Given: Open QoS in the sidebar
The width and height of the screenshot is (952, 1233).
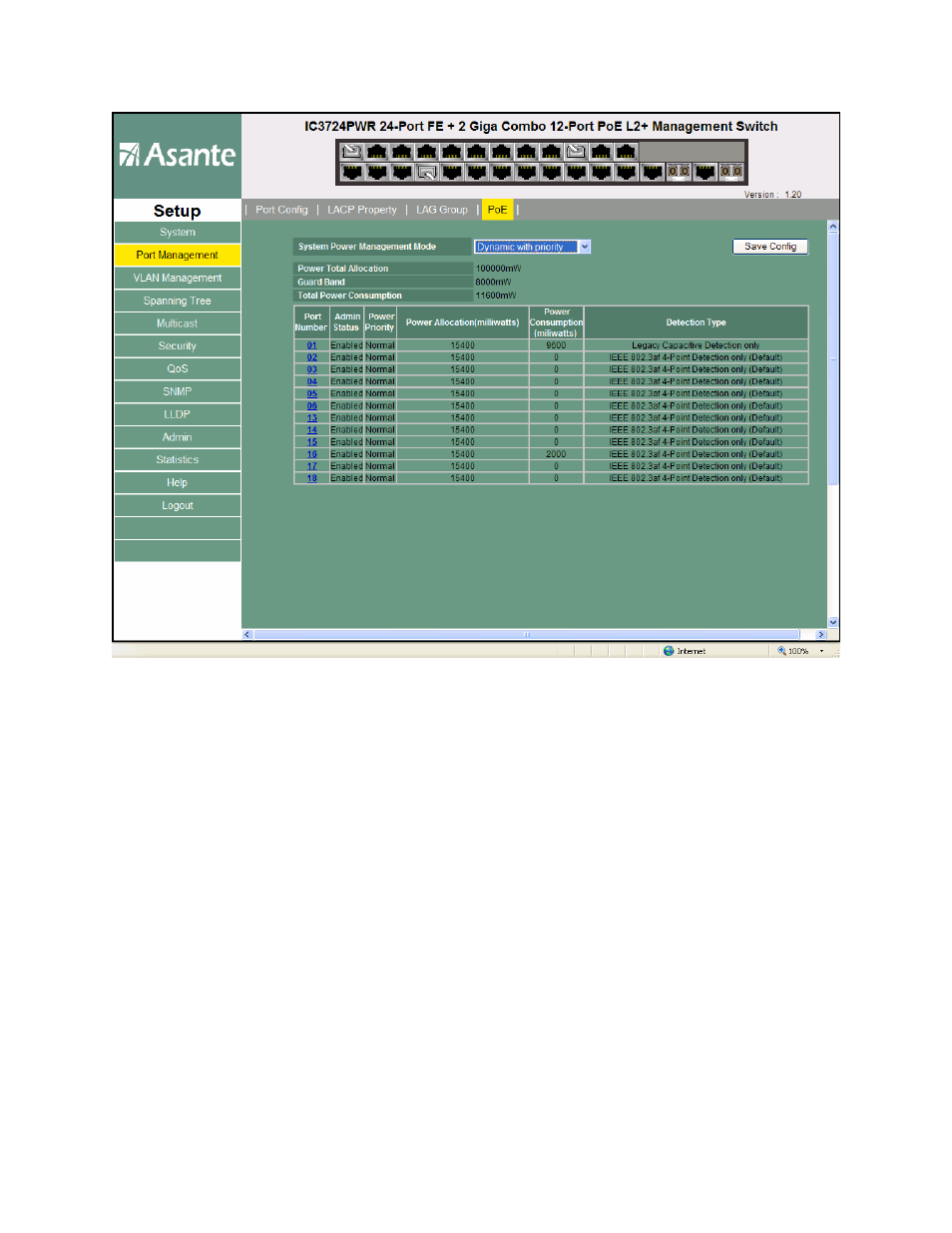Looking at the screenshot, I should tap(178, 369).
